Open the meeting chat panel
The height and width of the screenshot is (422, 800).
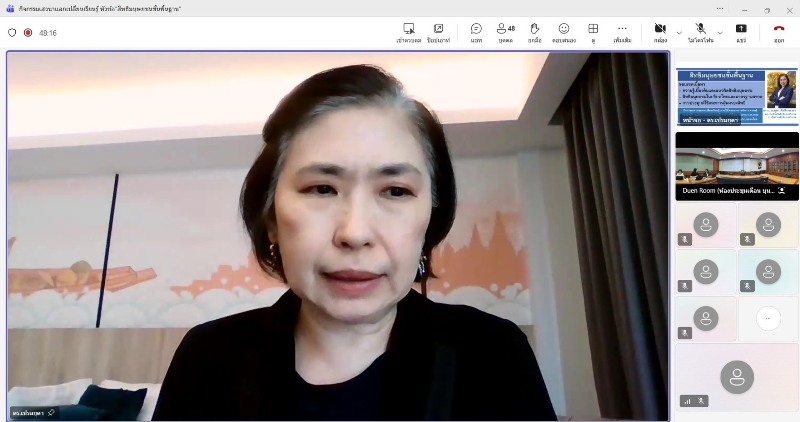click(476, 32)
